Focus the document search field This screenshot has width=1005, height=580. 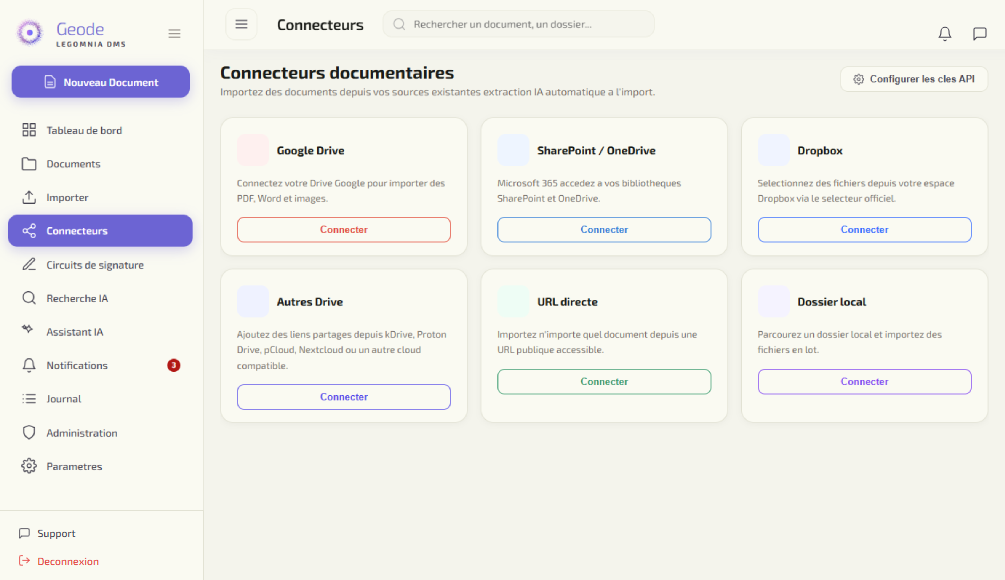tap(519, 24)
